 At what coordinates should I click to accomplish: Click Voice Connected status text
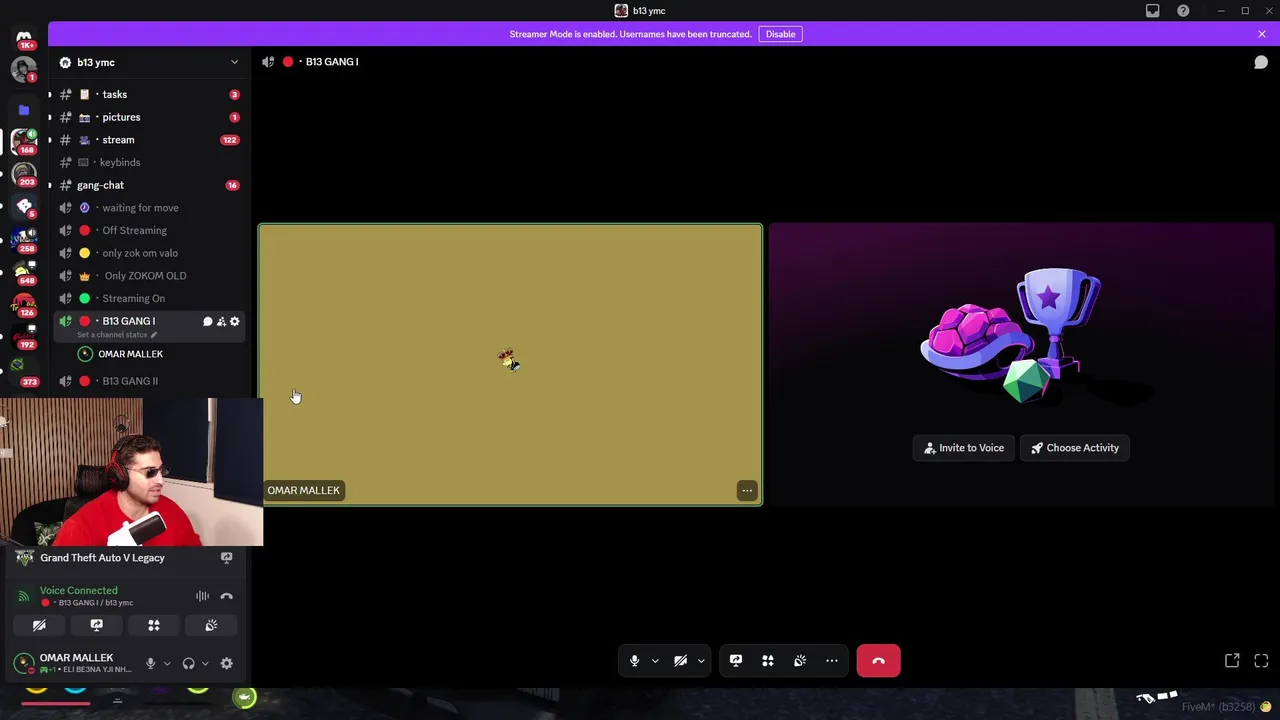click(x=78, y=590)
